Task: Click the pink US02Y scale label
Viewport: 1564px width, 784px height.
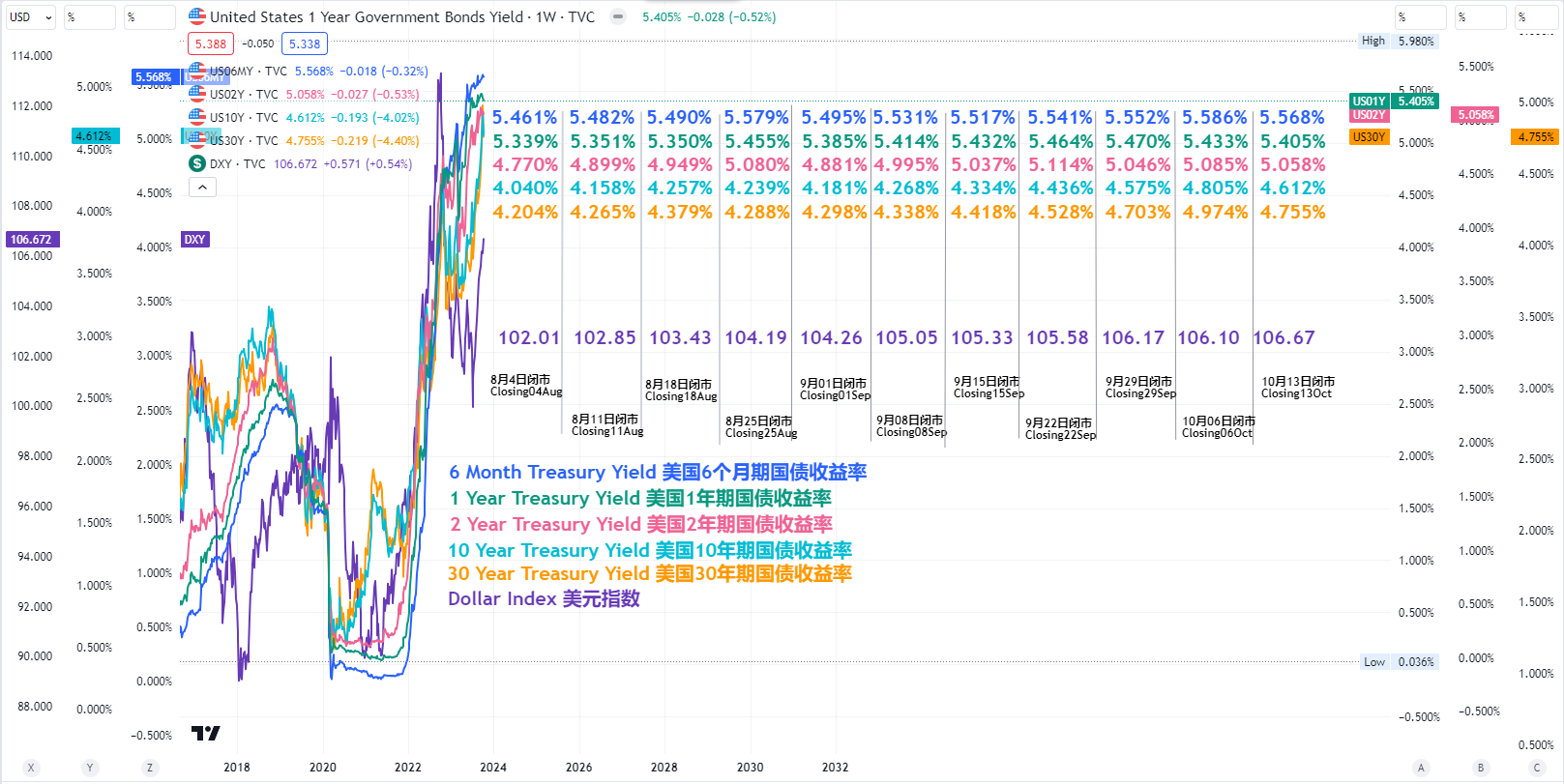Action: pyautogui.click(x=1369, y=115)
